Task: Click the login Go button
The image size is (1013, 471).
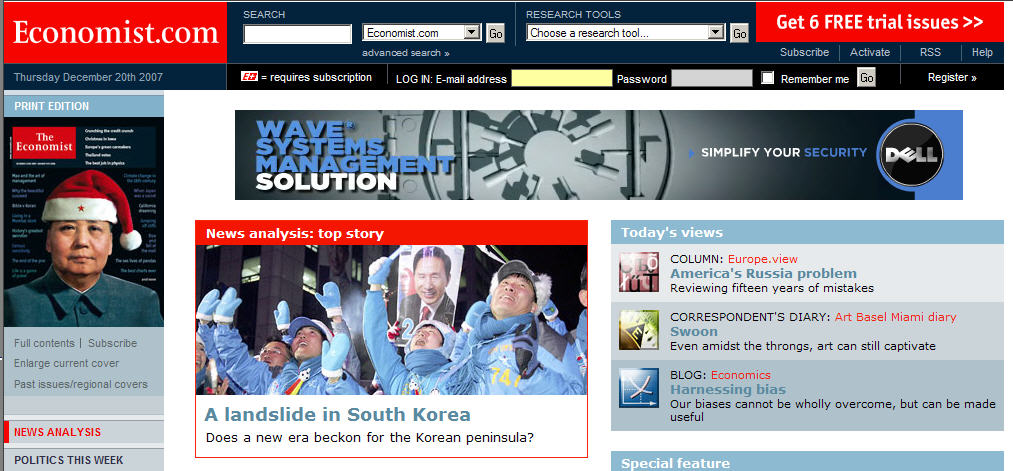Action: [x=866, y=78]
